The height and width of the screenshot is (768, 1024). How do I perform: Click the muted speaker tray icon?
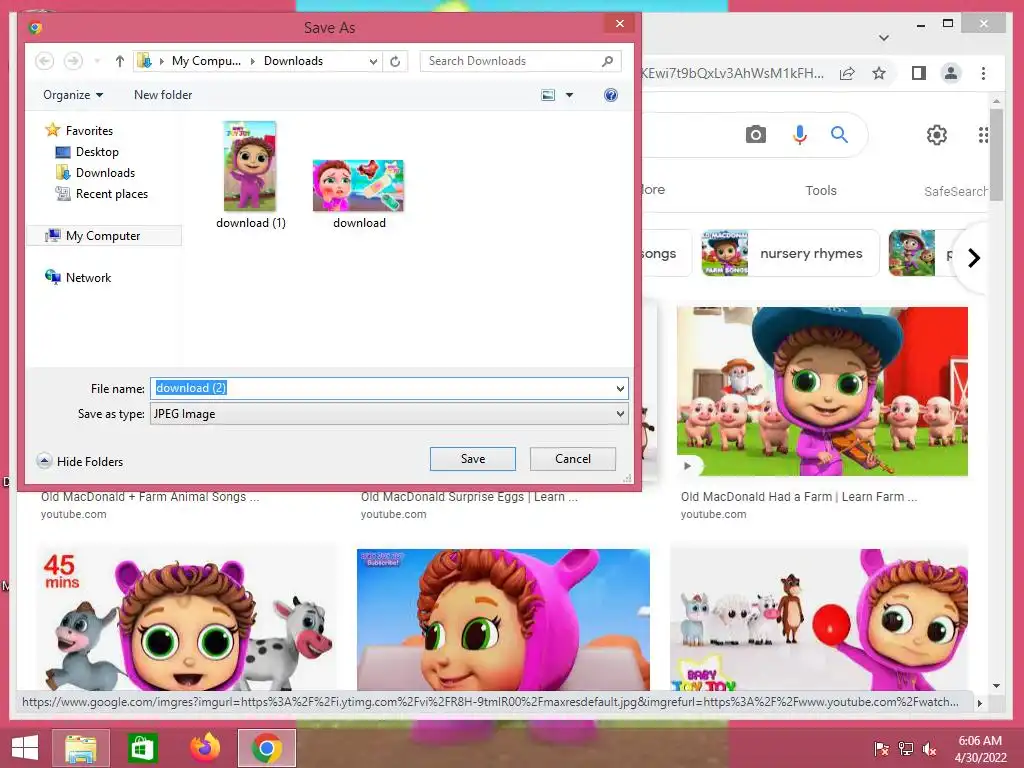point(929,748)
